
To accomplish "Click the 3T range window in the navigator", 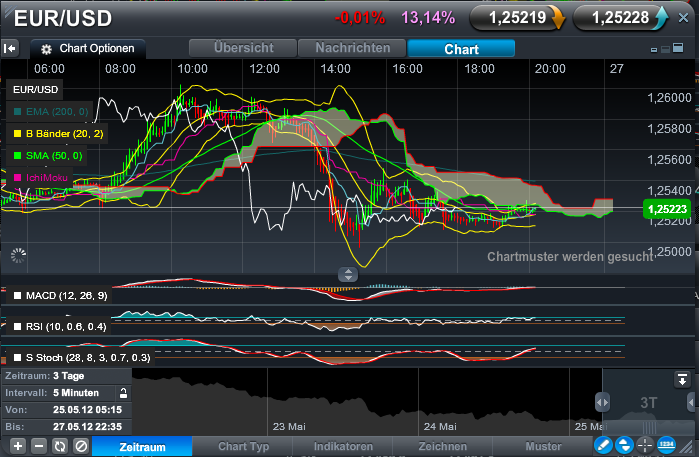I will [648, 403].
